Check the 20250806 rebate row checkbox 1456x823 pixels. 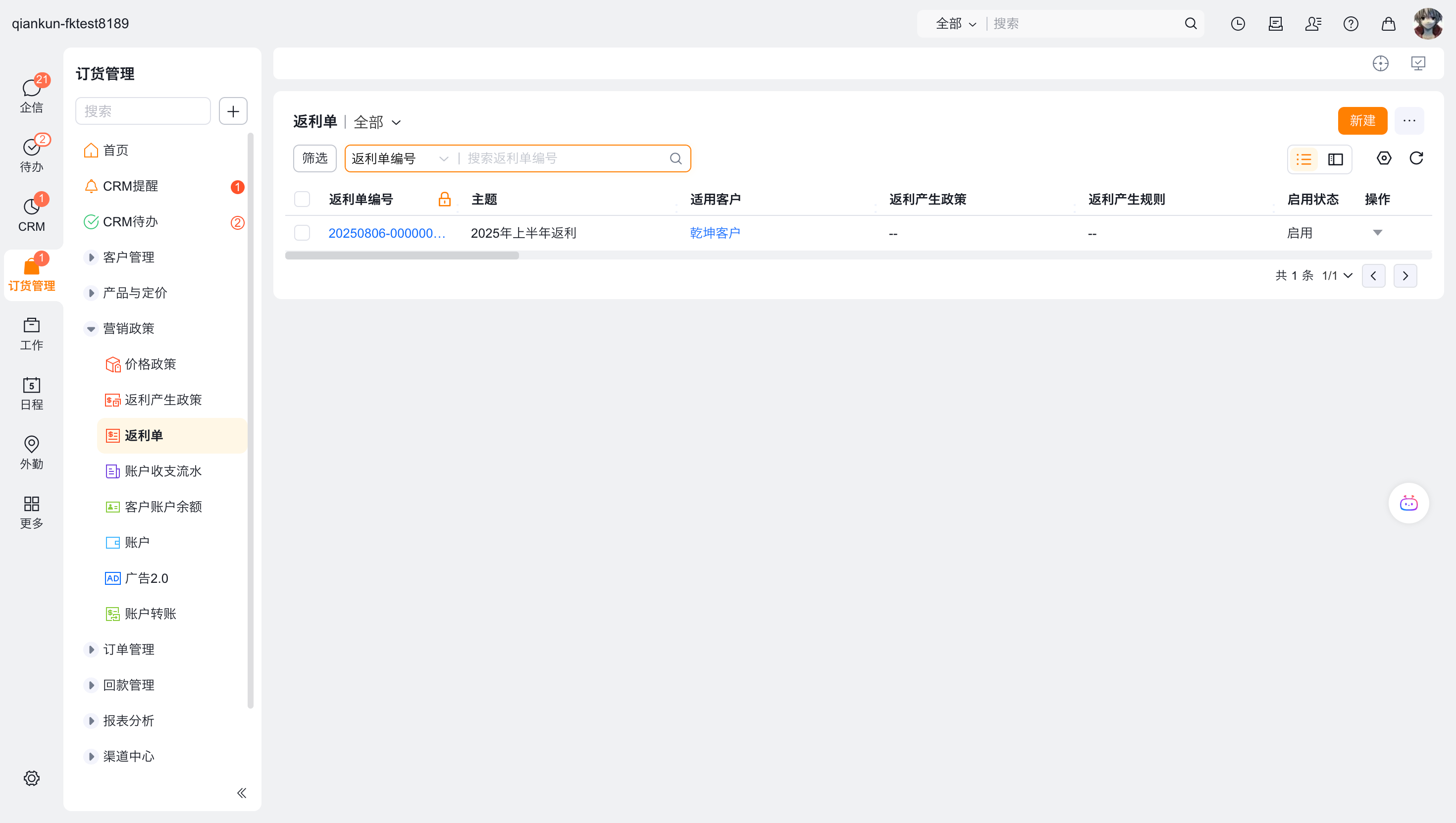(303, 233)
